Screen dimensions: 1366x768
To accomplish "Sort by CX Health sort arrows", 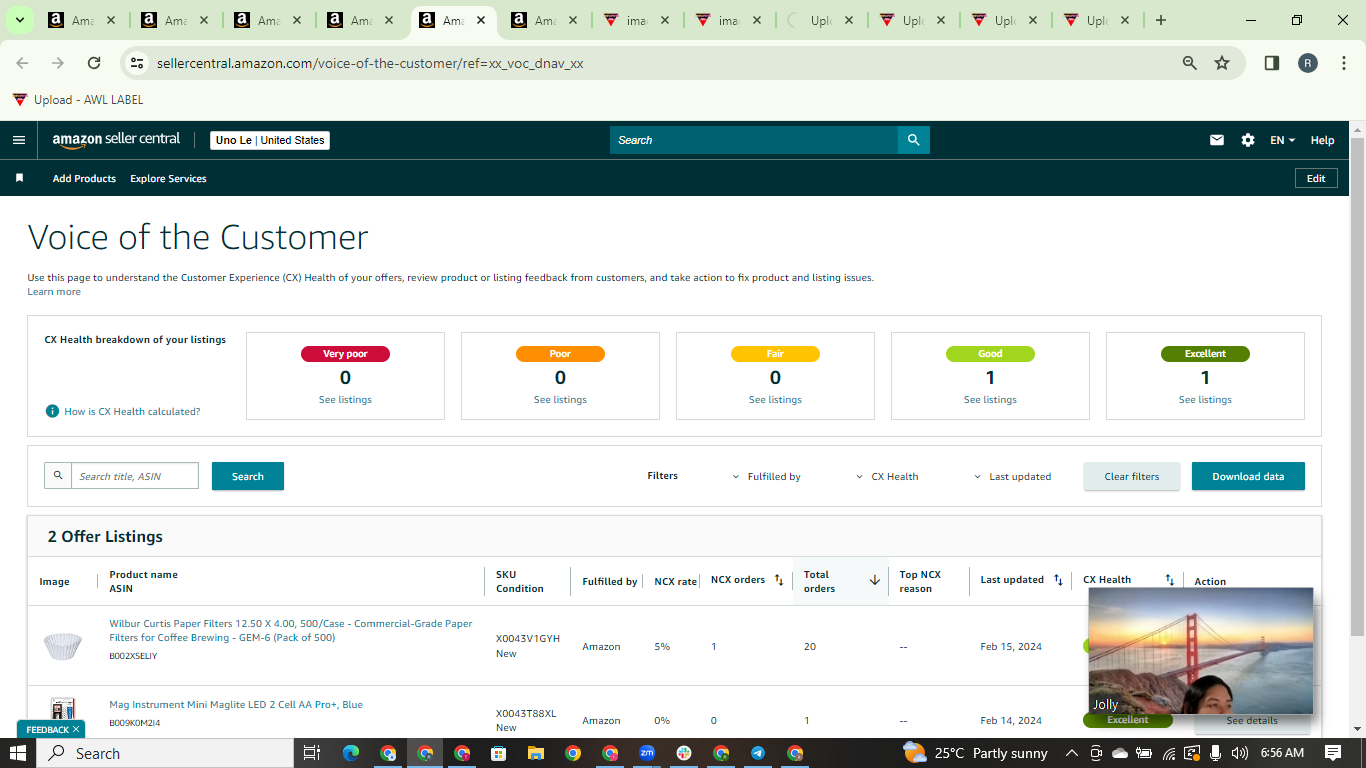I will click(1169, 580).
